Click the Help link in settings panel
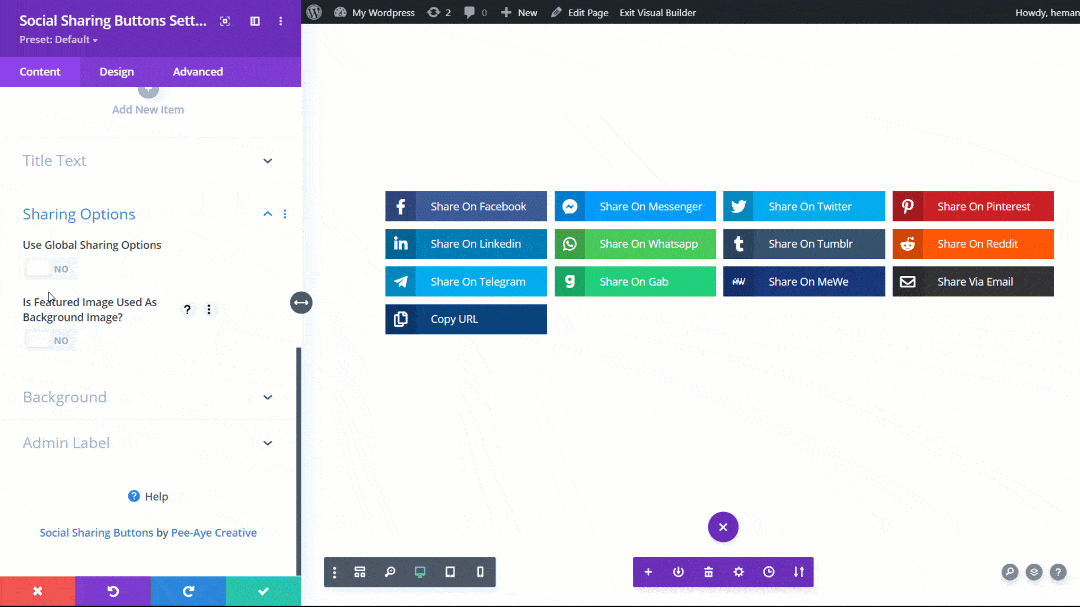 point(148,497)
